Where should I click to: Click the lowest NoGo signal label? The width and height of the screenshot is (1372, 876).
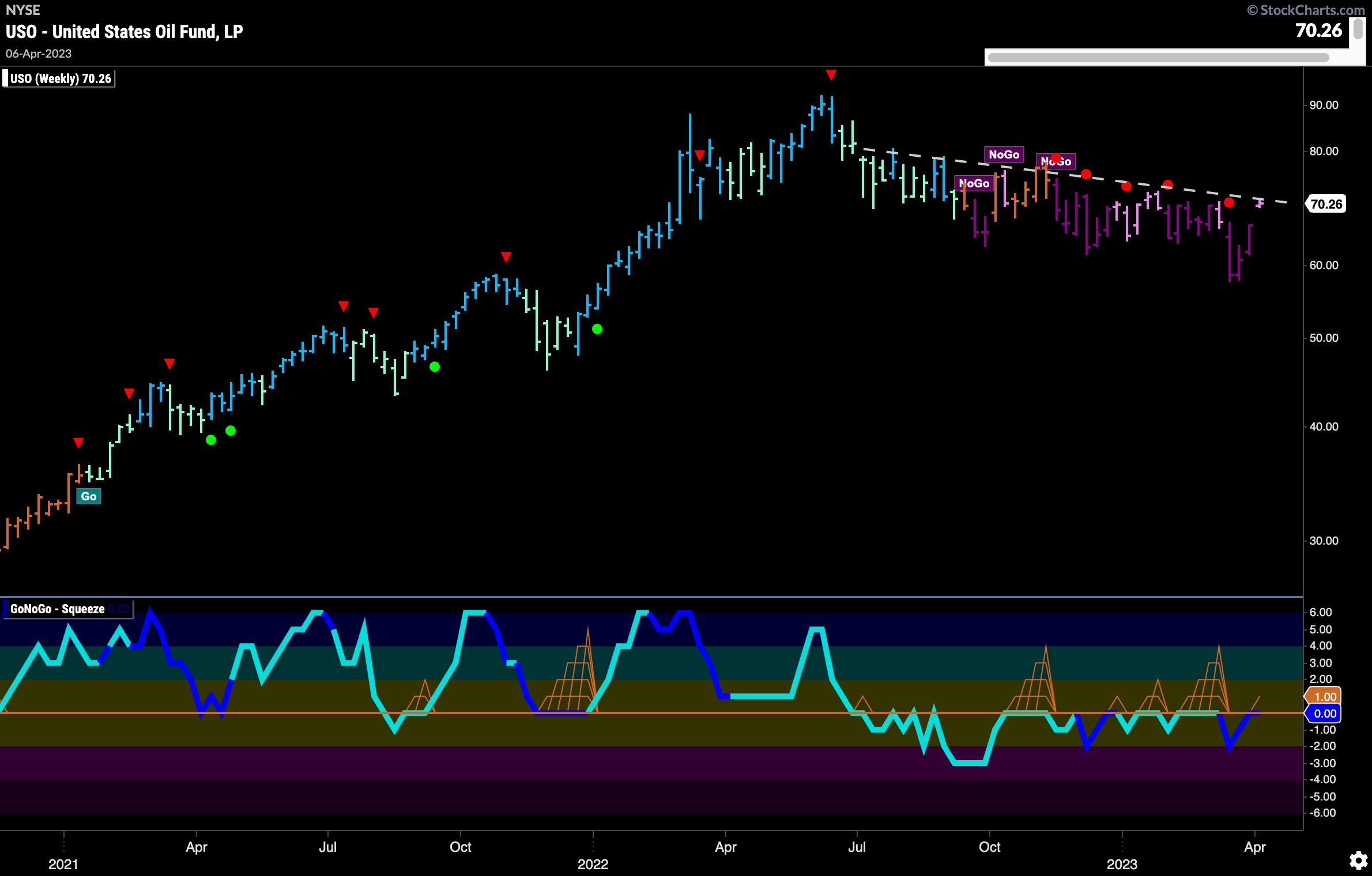[974, 183]
